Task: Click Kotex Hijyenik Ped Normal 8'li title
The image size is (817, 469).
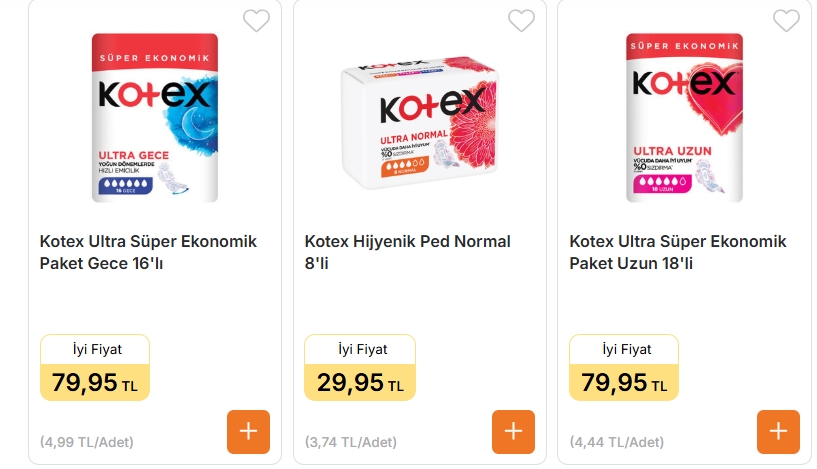Action: click(407, 252)
